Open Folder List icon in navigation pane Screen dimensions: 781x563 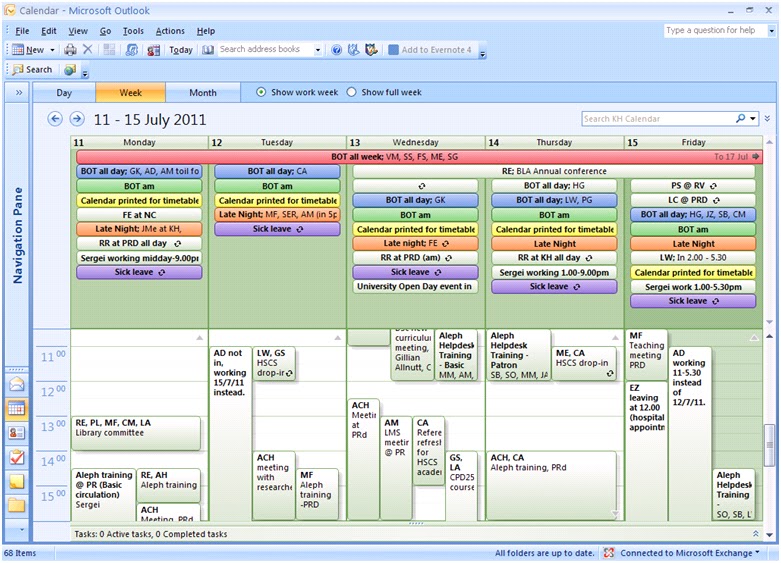(x=16, y=505)
